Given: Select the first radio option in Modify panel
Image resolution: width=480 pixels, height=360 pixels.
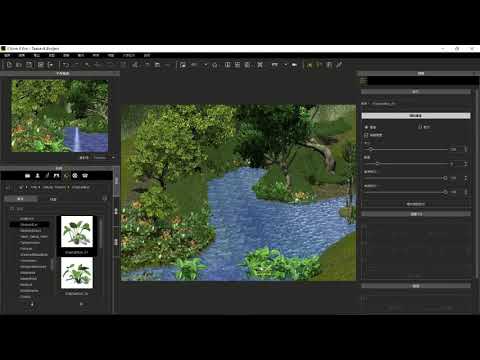Looking at the screenshot, I should pyautogui.click(x=367, y=127).
